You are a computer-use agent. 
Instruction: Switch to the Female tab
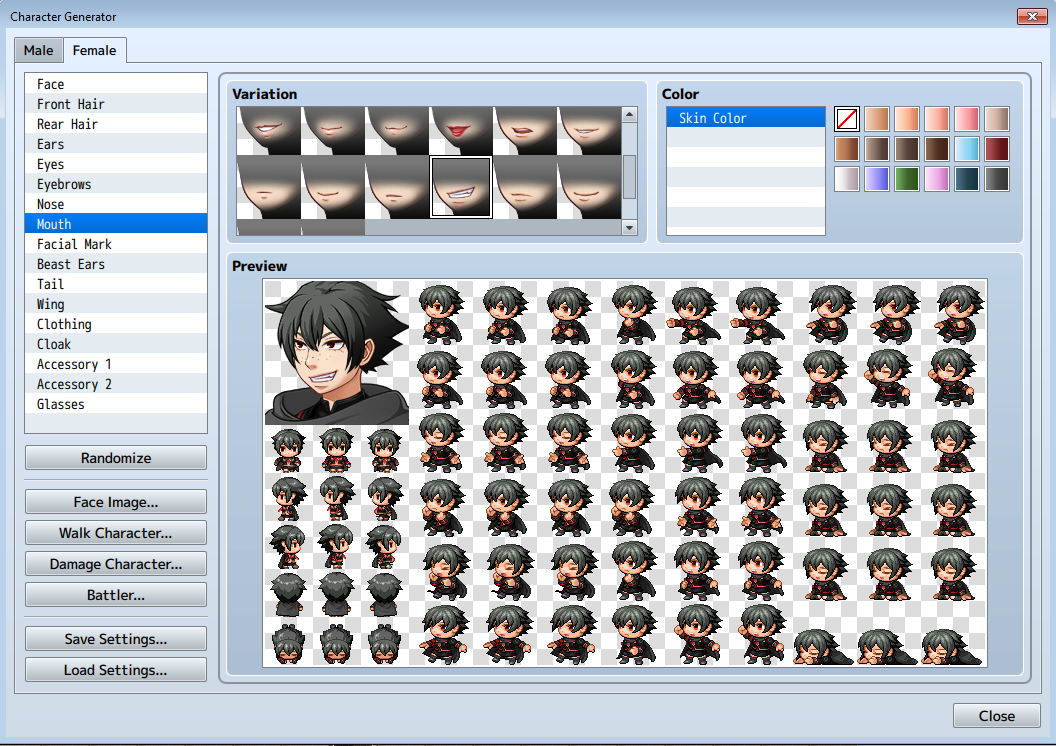[x=94, y=50]
